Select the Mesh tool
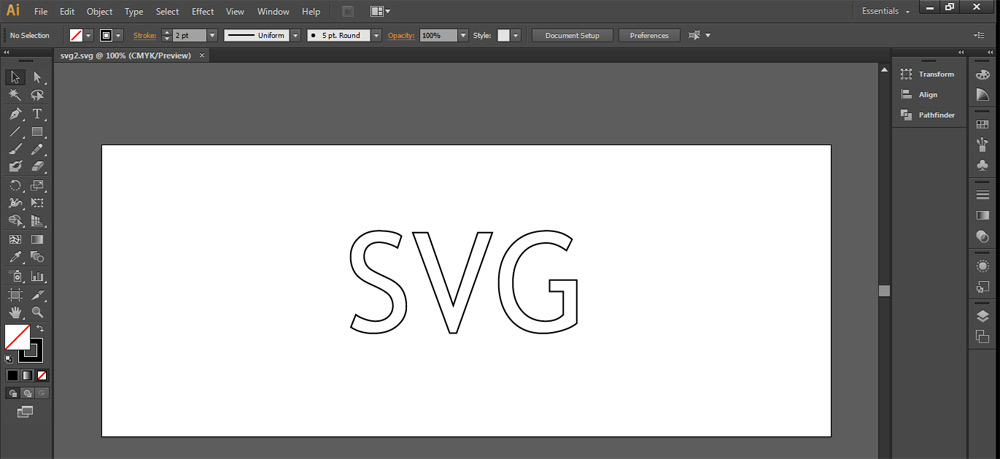The width and height of the screenshot is (1000, 459). coord(16,240)
